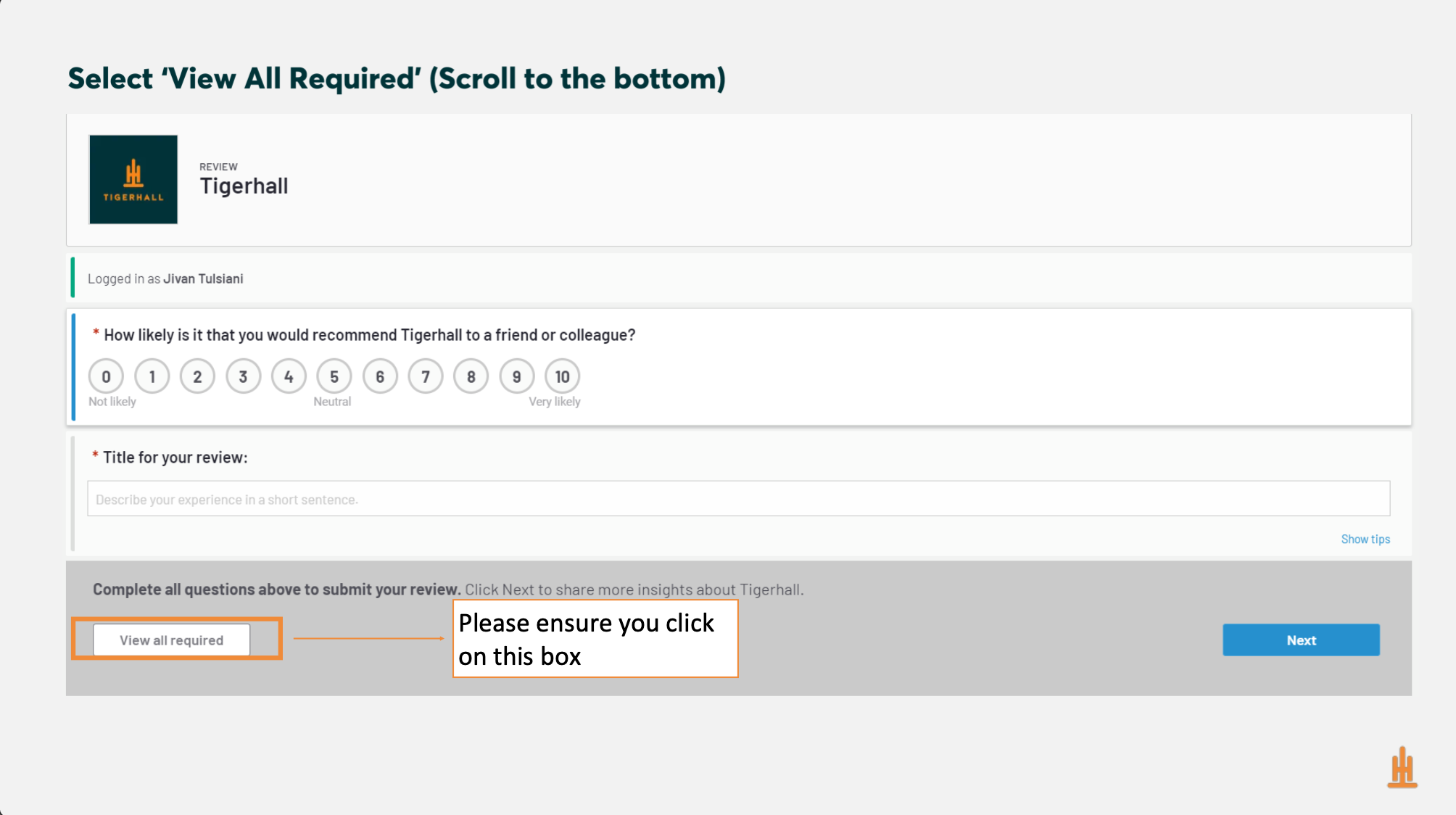Choose the Very likely rating 10
1456x815 pixels.
coord(563,376)
